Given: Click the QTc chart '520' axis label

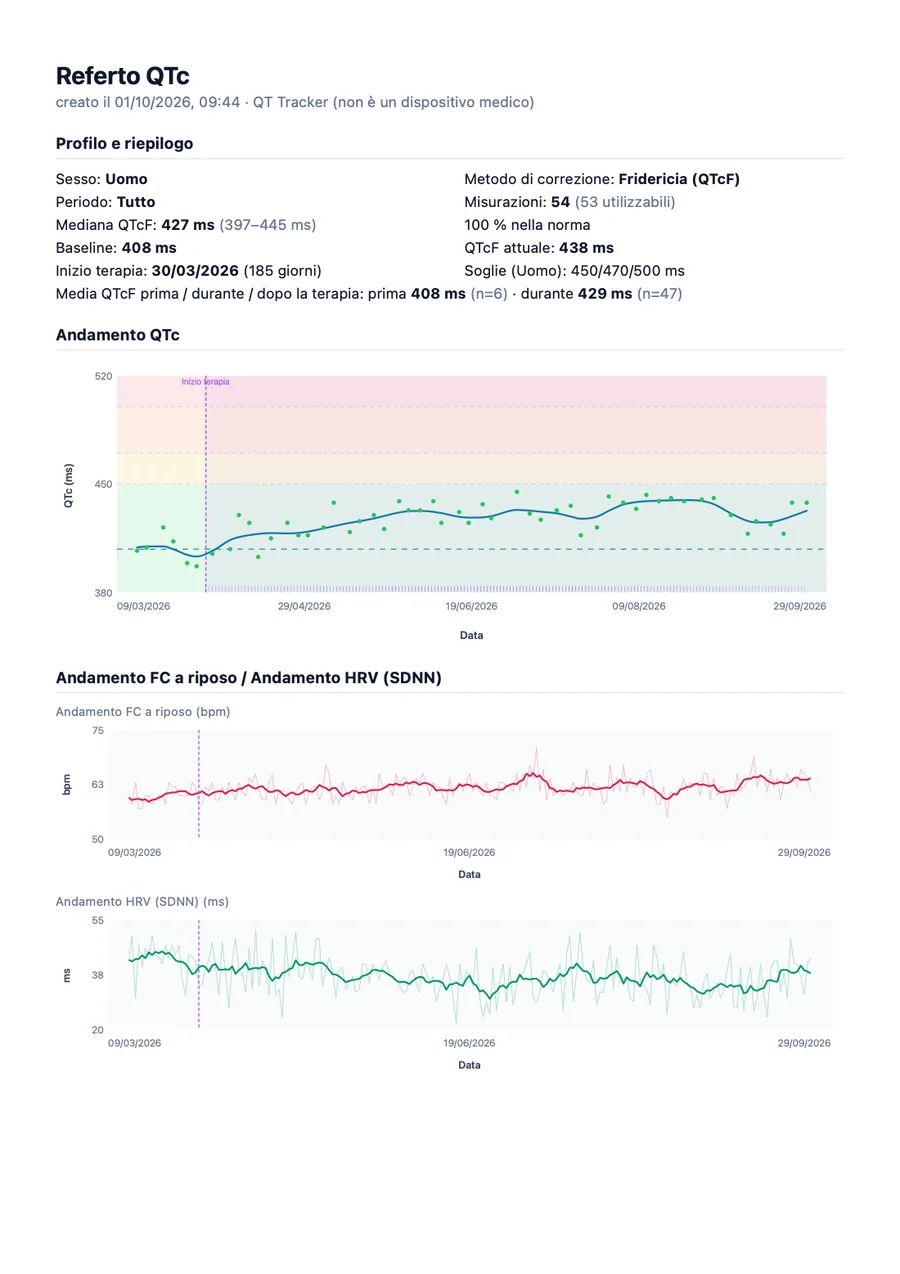Looking at the screenshot, I should tap(104, 376).
